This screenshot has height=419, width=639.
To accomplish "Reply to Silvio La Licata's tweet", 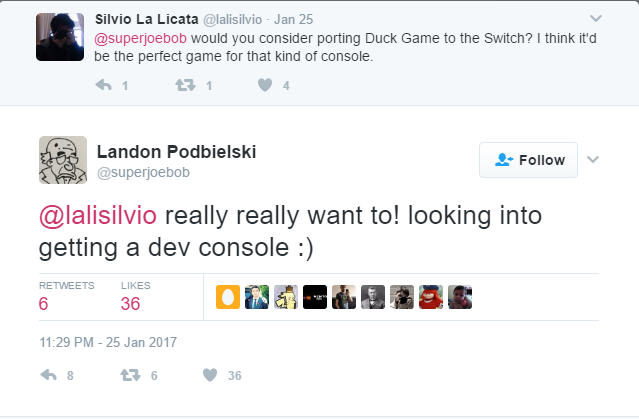I will pos(104,85).
